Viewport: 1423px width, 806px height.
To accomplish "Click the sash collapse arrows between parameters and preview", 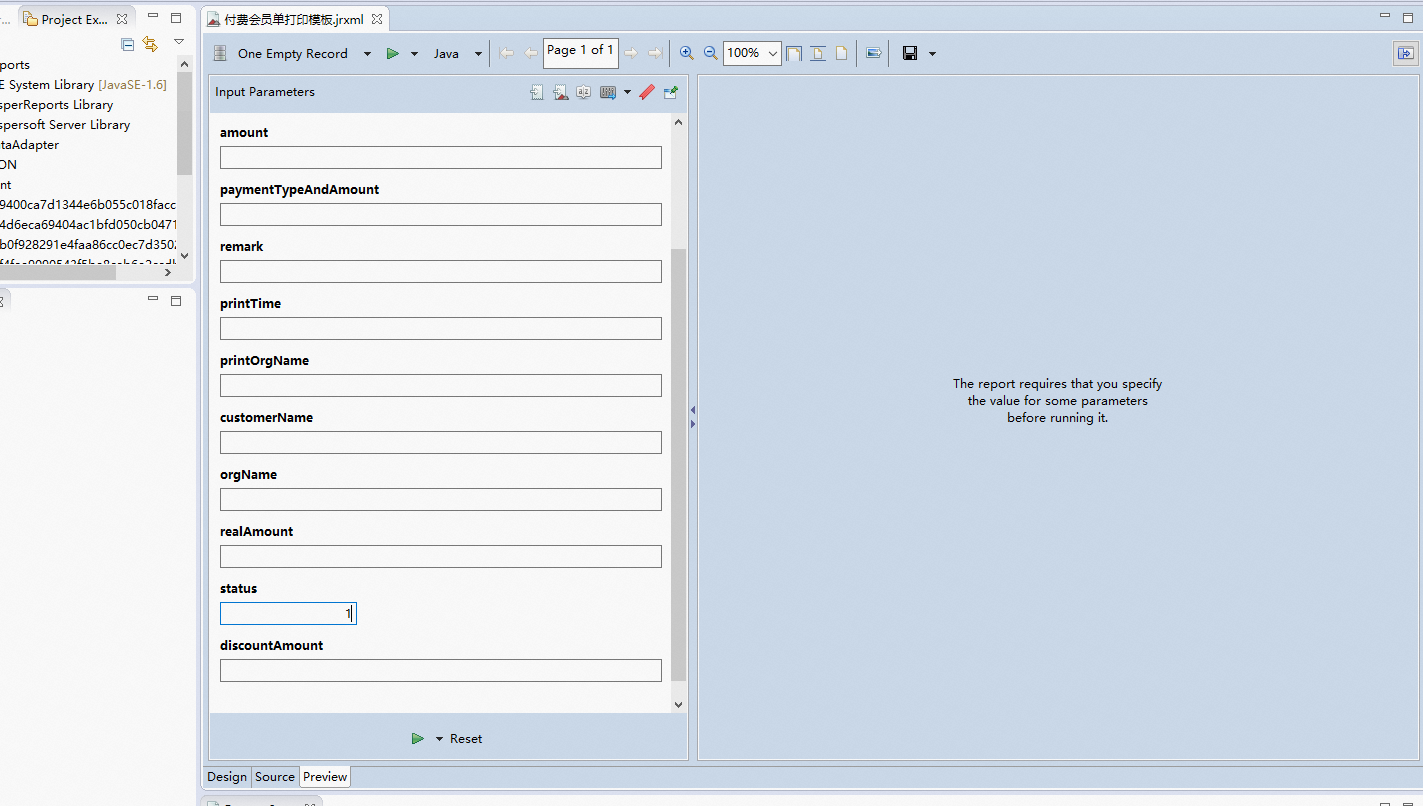I will pyautogui.click(x=693, y=417).
